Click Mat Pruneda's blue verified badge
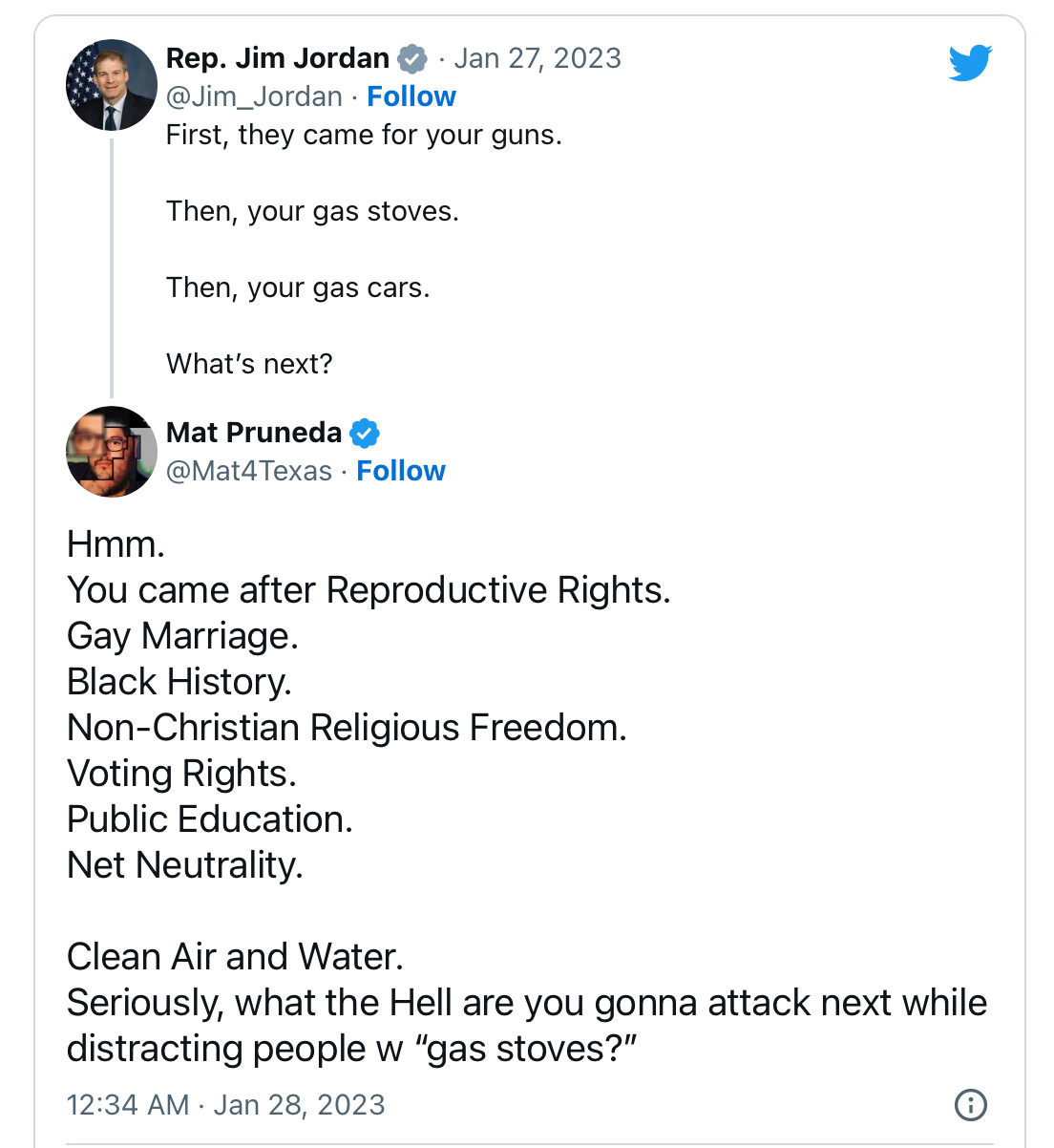This screenshot has height=1148, width=1054. click(364, 433)
